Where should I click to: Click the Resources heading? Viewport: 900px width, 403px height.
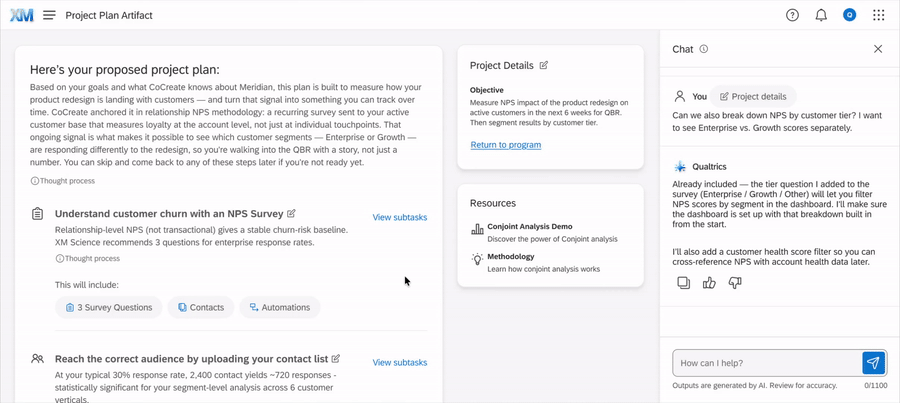[492, 203]
